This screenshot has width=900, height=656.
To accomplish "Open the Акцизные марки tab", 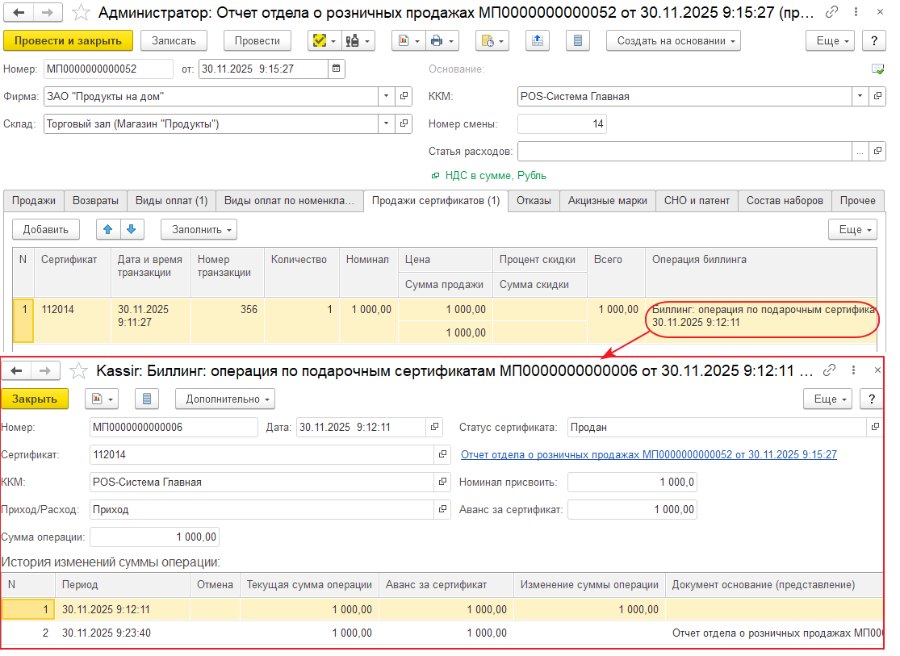I will coord(607,200).
